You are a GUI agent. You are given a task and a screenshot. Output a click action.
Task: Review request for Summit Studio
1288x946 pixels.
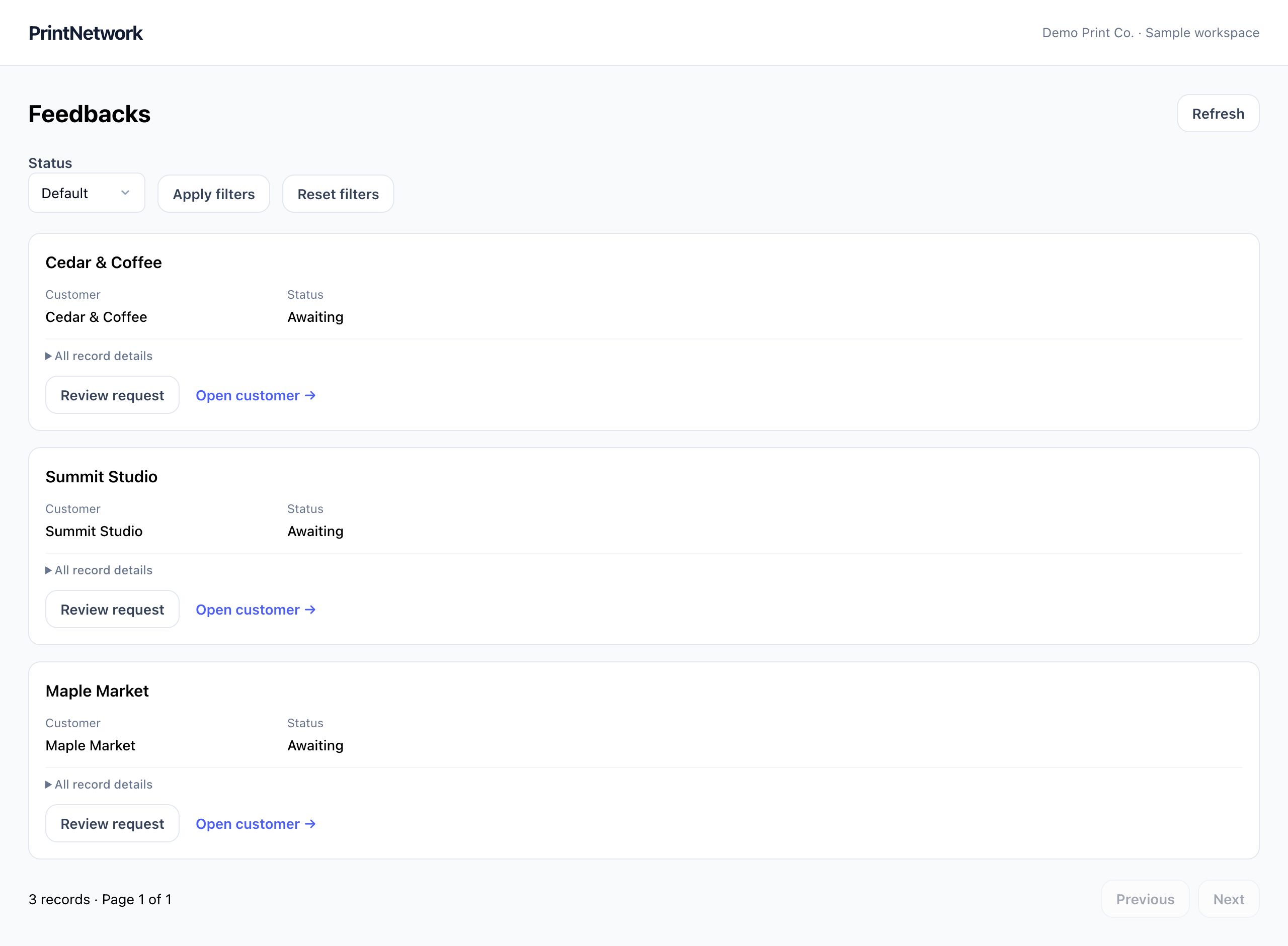click(x=112, y=609)
